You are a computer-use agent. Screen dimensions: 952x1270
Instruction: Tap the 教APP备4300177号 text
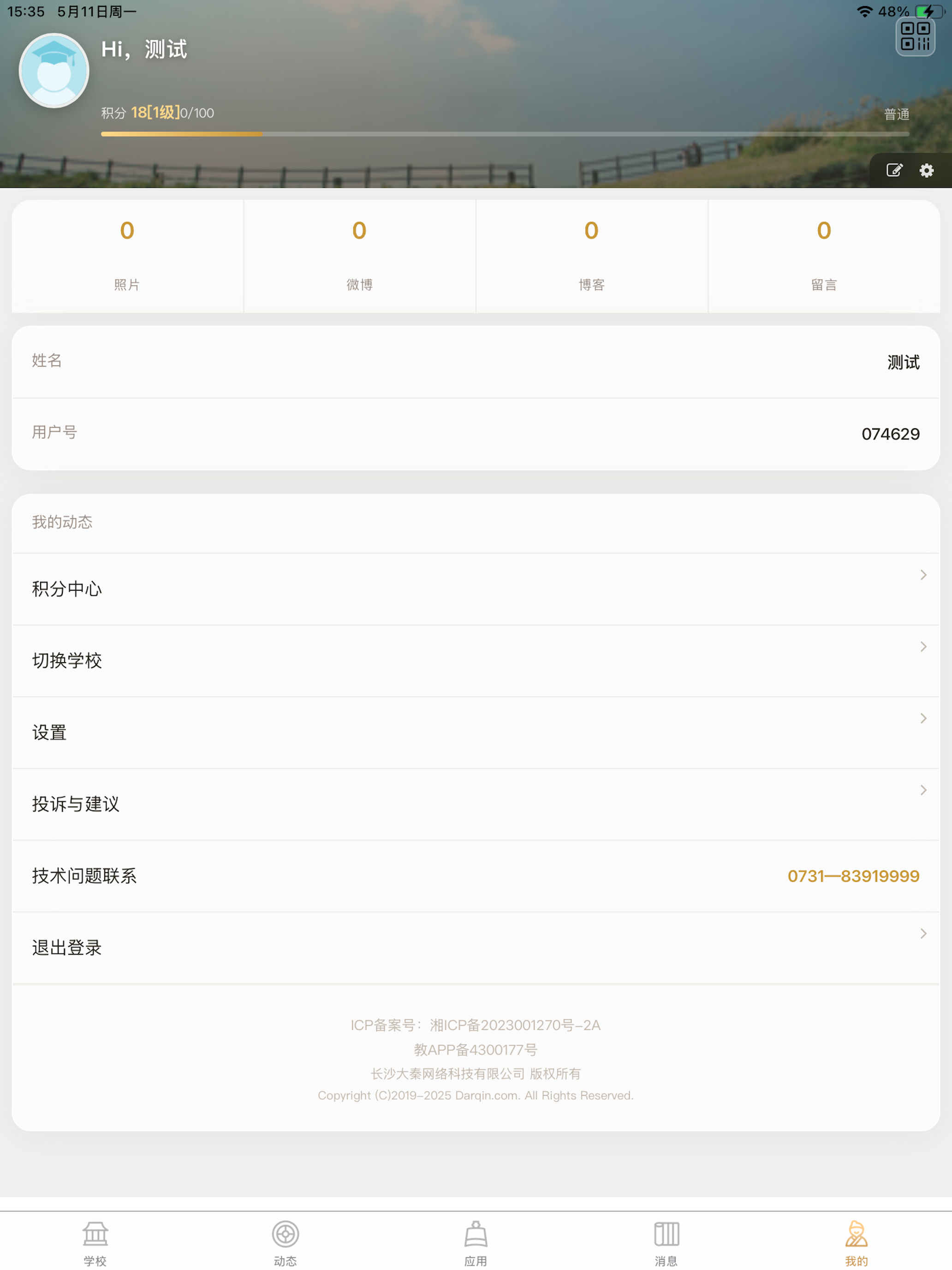(x=476, y=1050)
